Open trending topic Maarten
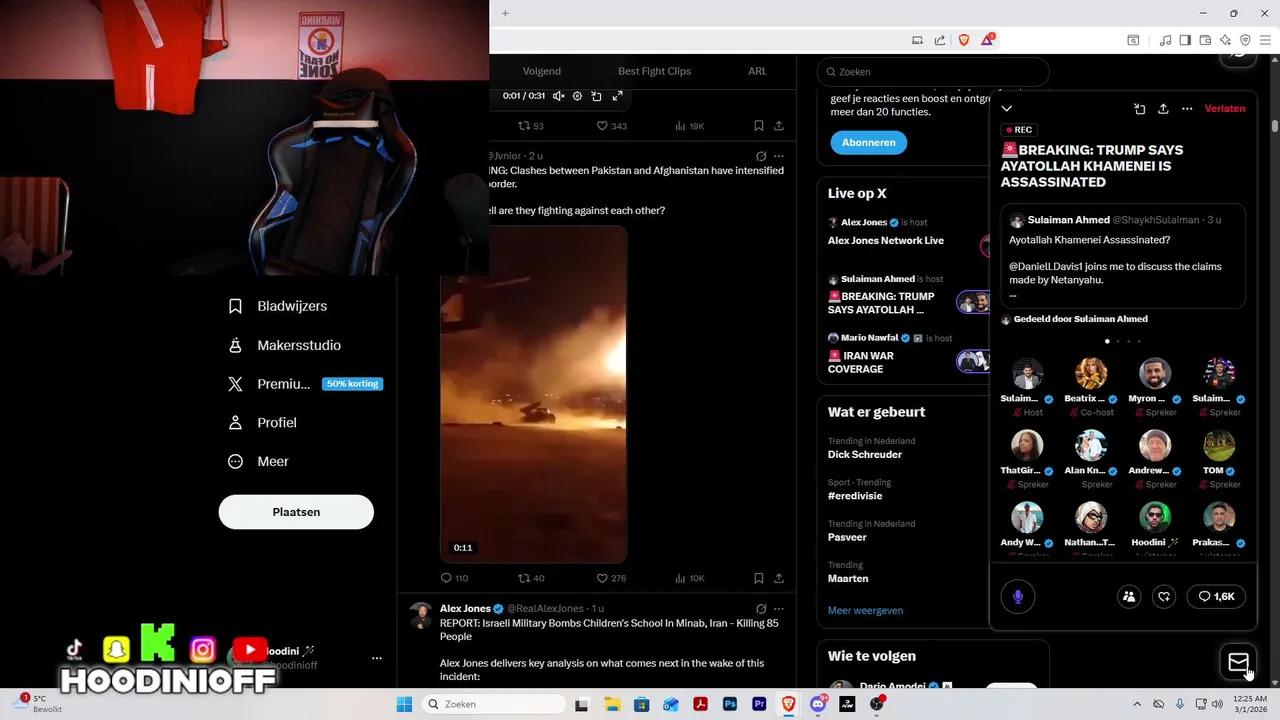This screenshot has height=720, width=1280. pos(848,579)
